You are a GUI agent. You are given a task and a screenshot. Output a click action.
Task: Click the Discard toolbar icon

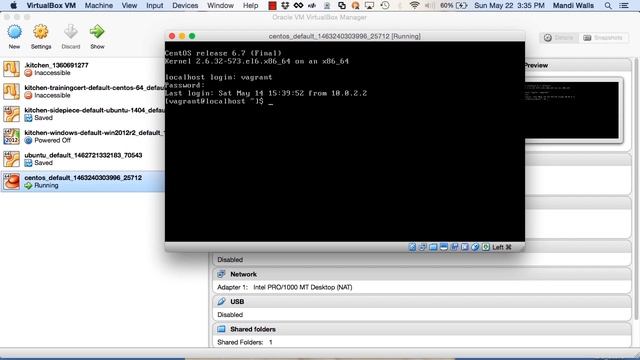click(x=71, y=32)
